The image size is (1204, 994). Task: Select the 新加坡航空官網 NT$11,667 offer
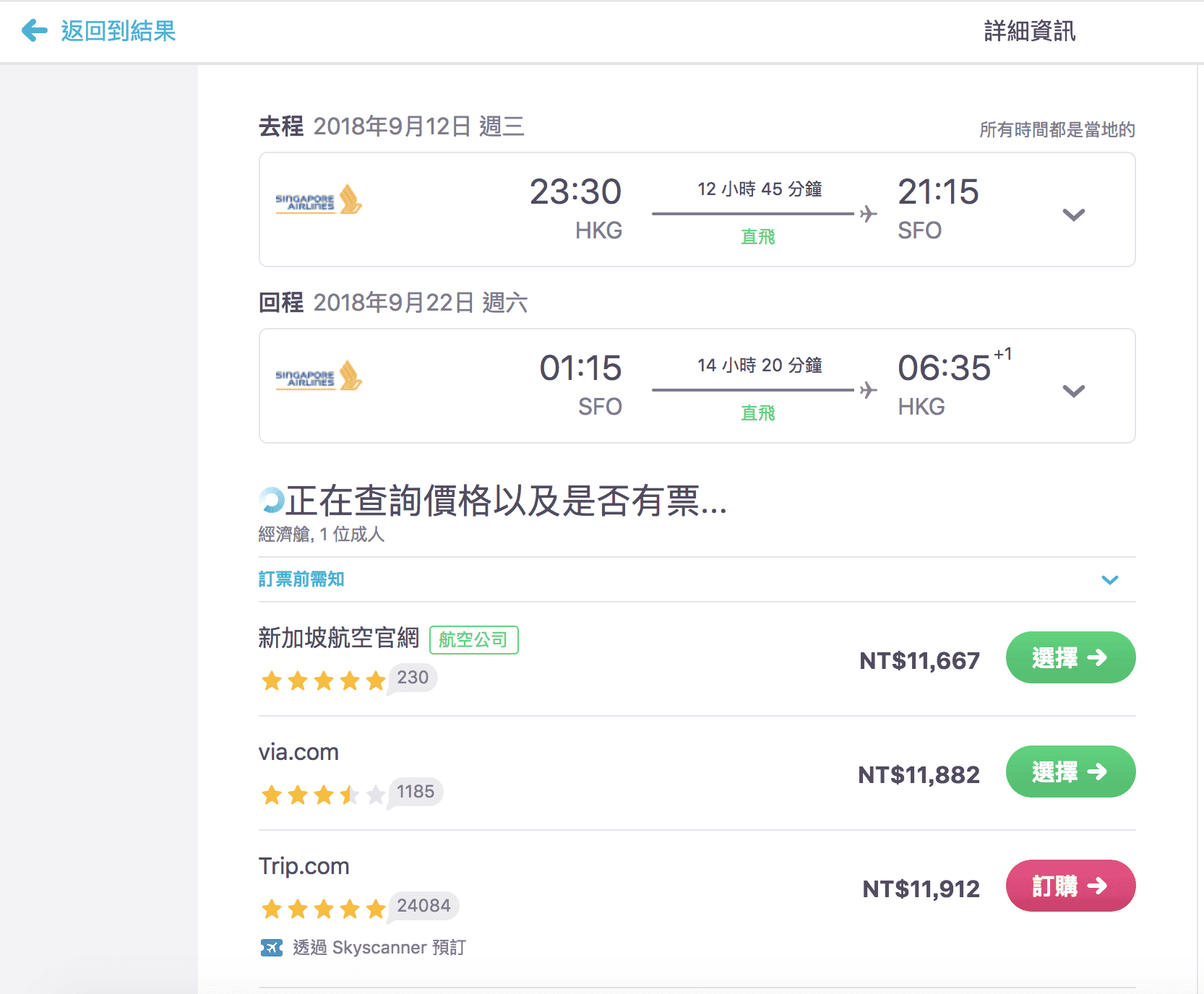(x=1070, y=657)
